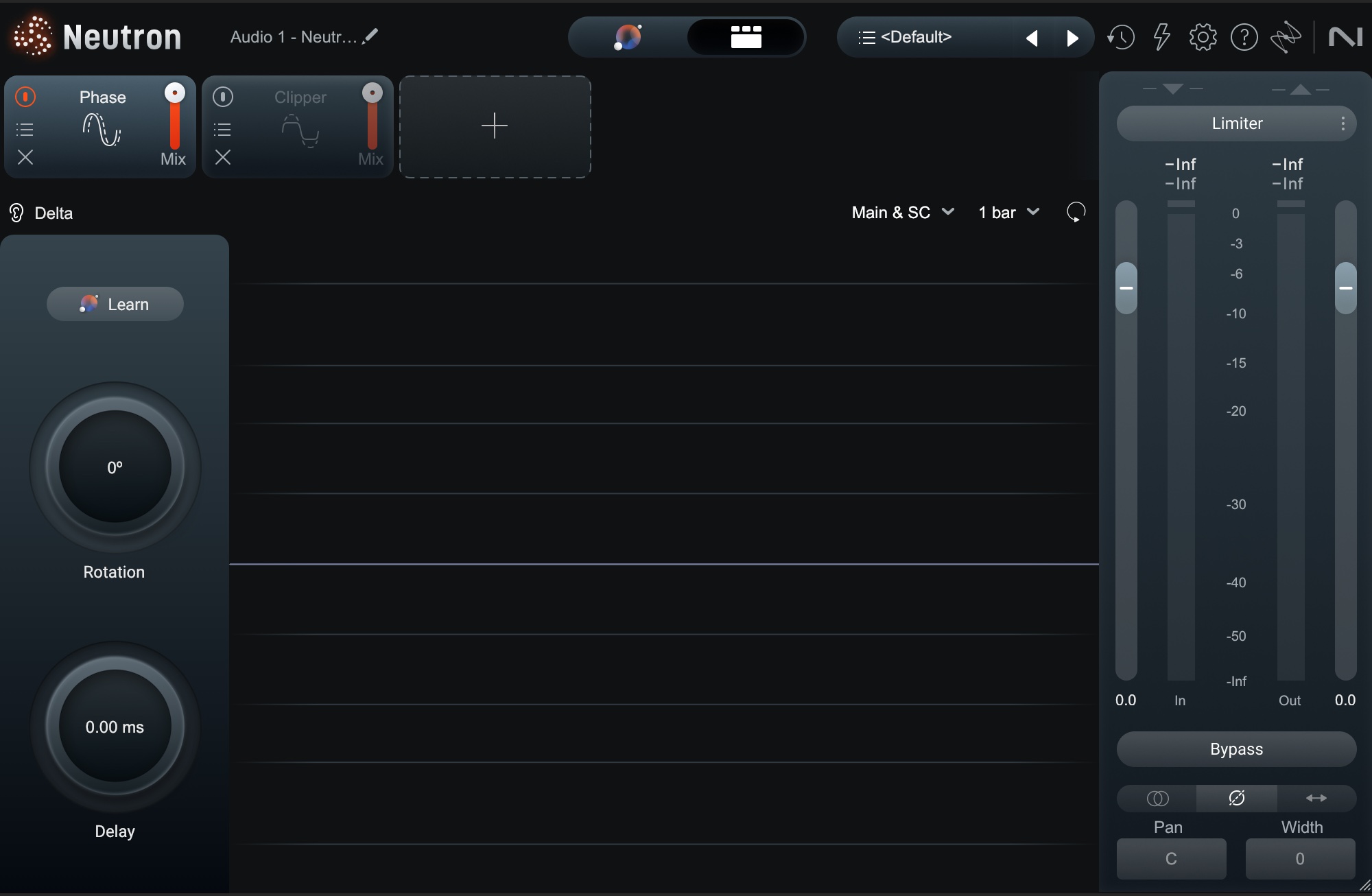Open the settings gear icon
This screenshot has width=1372, height=896.
pos(1203,37)
